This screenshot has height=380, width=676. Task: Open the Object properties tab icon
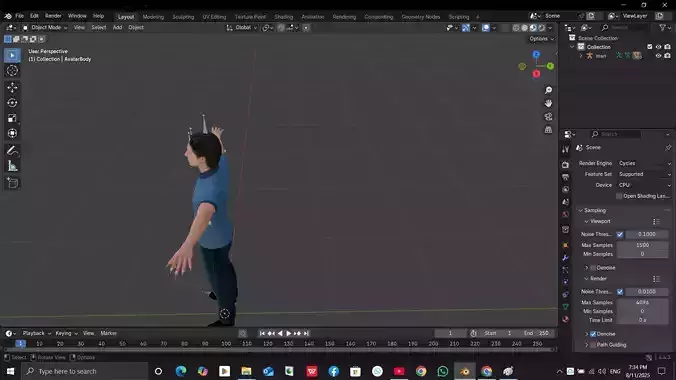coord(565,245)
